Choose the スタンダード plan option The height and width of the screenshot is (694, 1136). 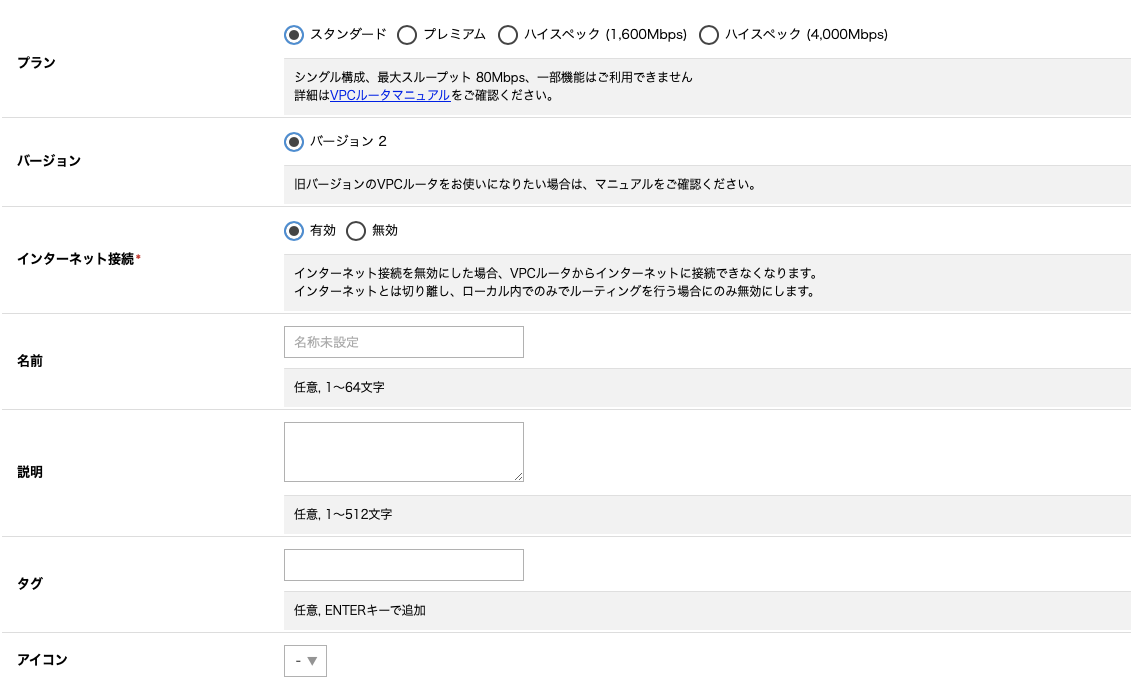293,34
